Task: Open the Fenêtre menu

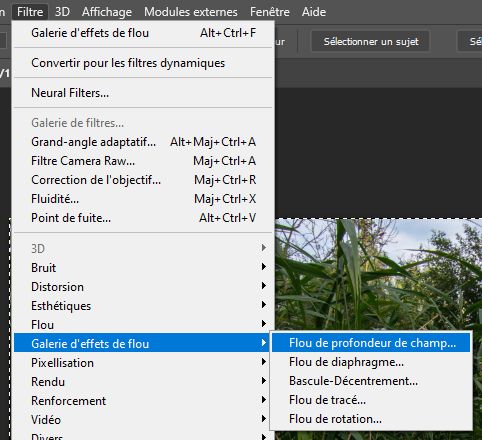Action: point(270,12)
